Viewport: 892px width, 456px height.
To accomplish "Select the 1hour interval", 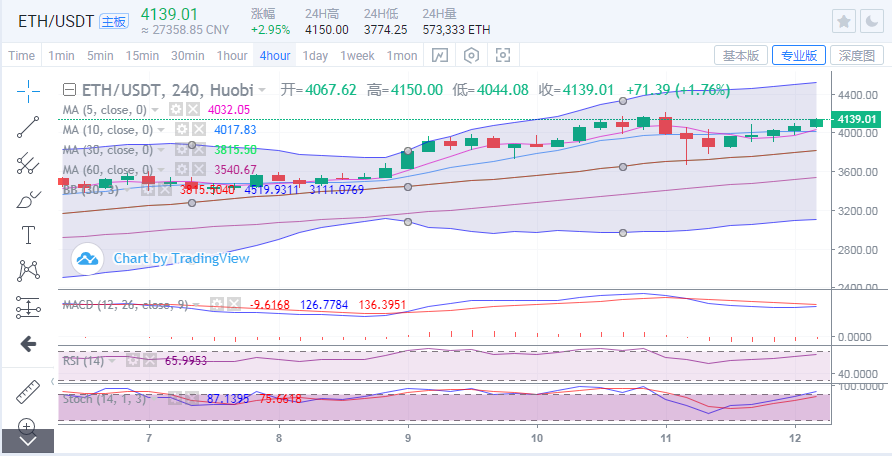I will pos(232,55).
